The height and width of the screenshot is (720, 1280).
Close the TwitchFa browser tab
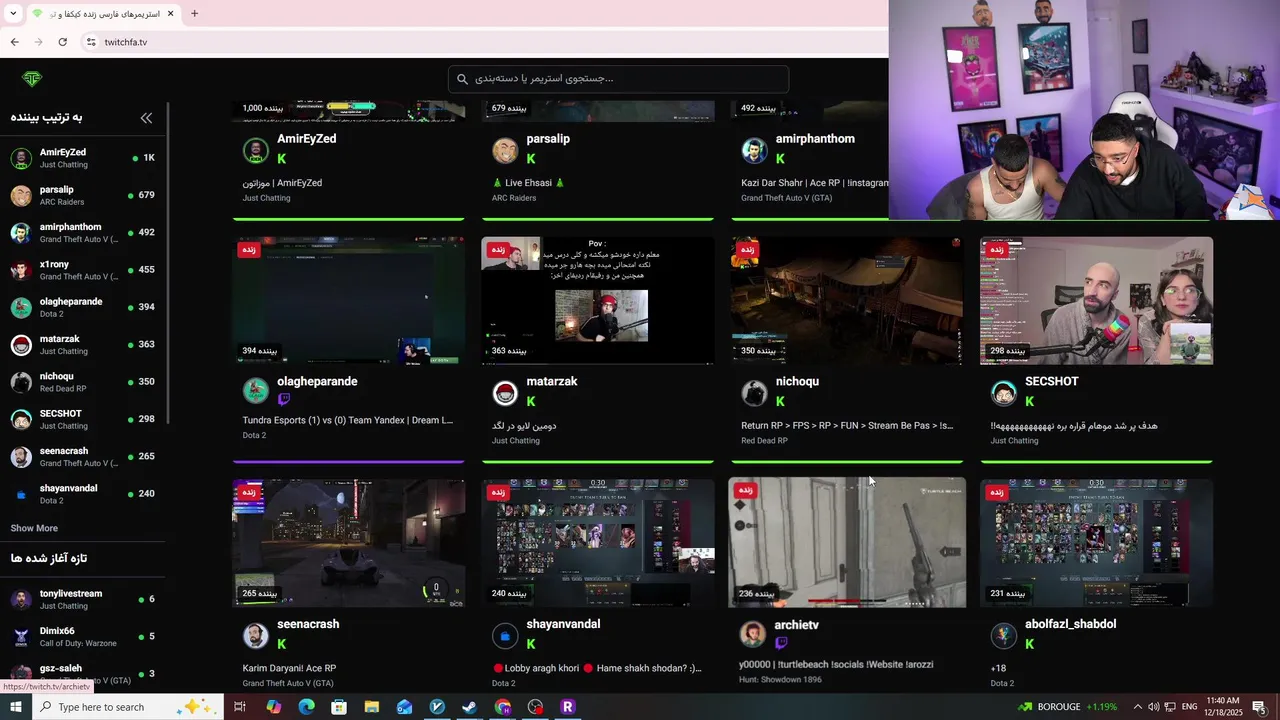[171, 14]
